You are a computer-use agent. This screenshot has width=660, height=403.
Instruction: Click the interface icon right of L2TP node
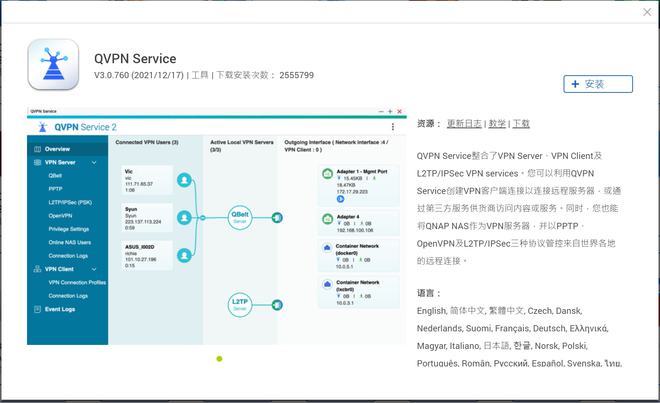[277, 305]
